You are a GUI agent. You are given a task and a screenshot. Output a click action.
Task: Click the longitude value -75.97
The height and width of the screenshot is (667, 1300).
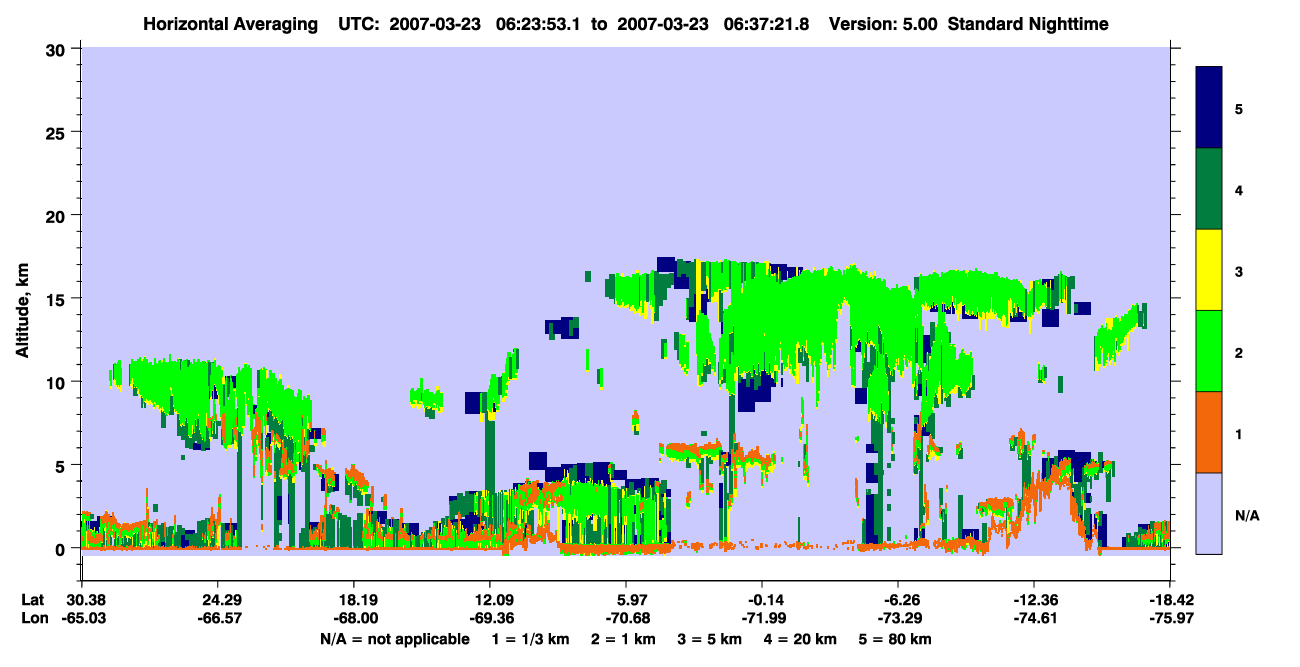click(1170, 618)
